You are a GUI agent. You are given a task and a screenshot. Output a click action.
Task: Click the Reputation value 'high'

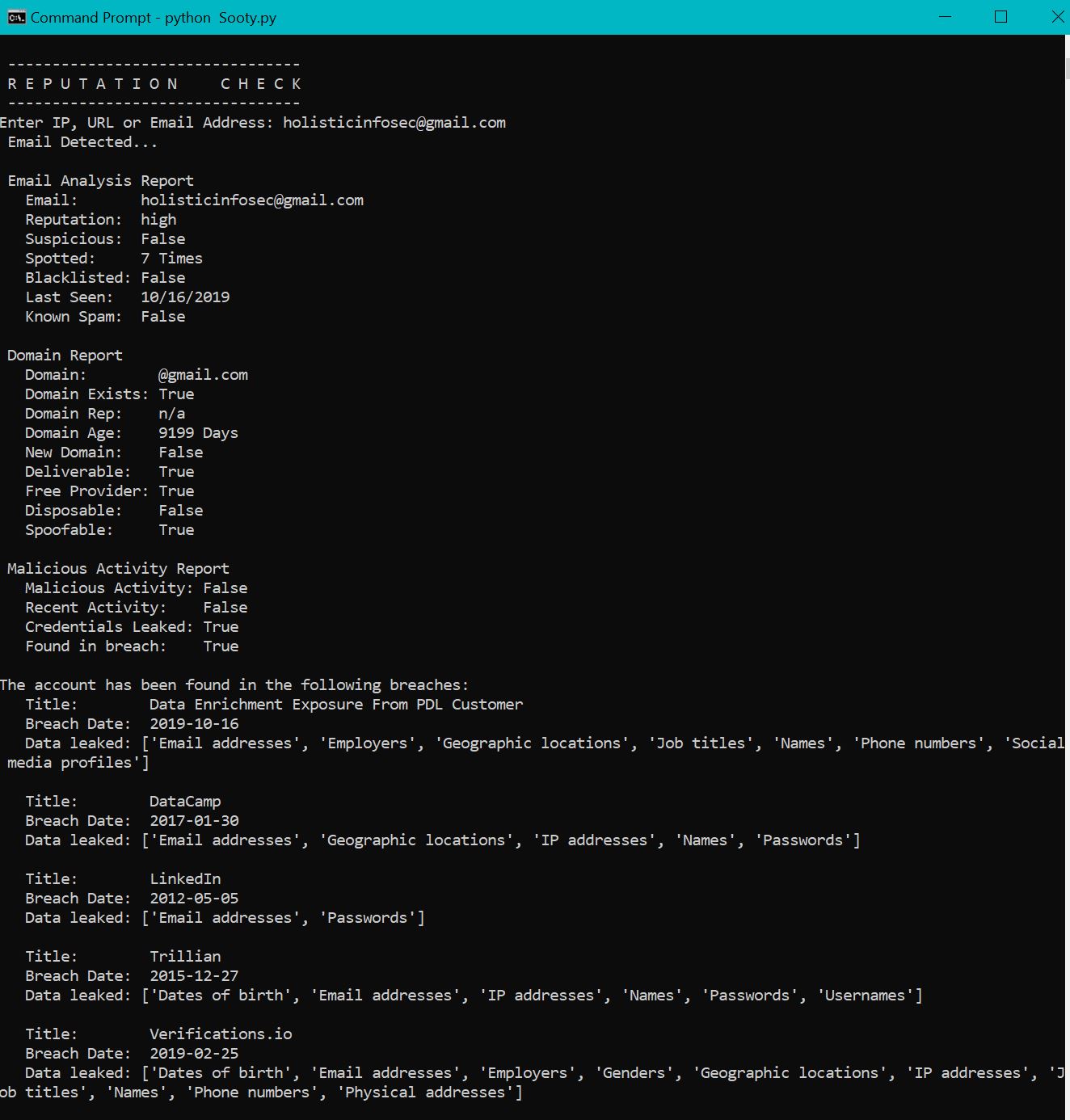point(158,220)
